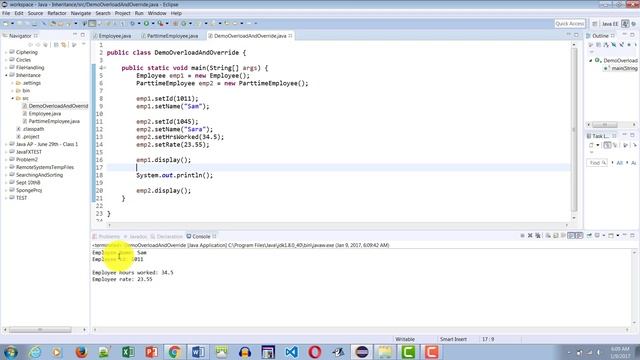The image size is (640, 360).
Task: Open Excel from the taskbar
Action: (128, 351)
